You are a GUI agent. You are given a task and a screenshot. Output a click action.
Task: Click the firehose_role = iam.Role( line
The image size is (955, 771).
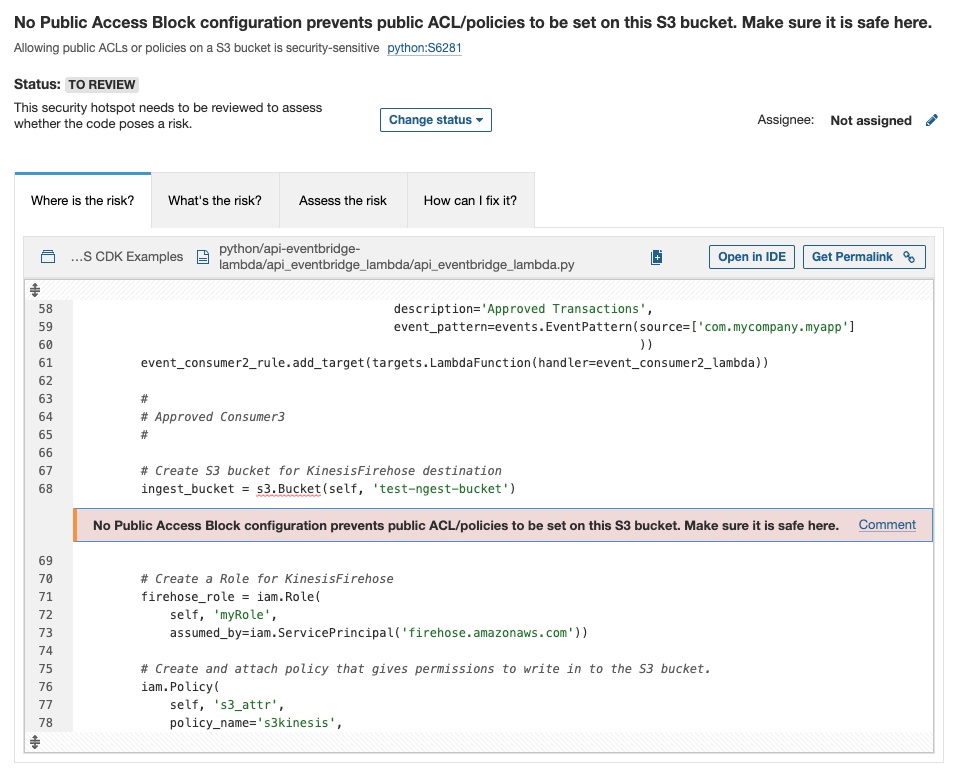click(231, 597)
